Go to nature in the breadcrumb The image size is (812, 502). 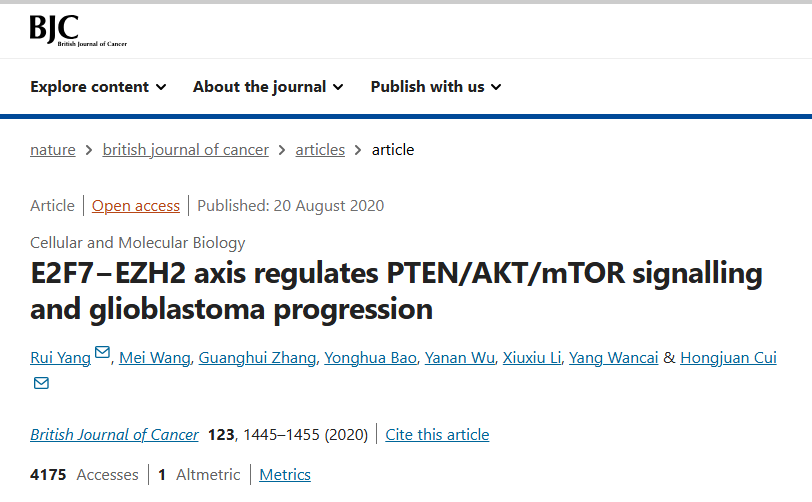tap(53, 150)
